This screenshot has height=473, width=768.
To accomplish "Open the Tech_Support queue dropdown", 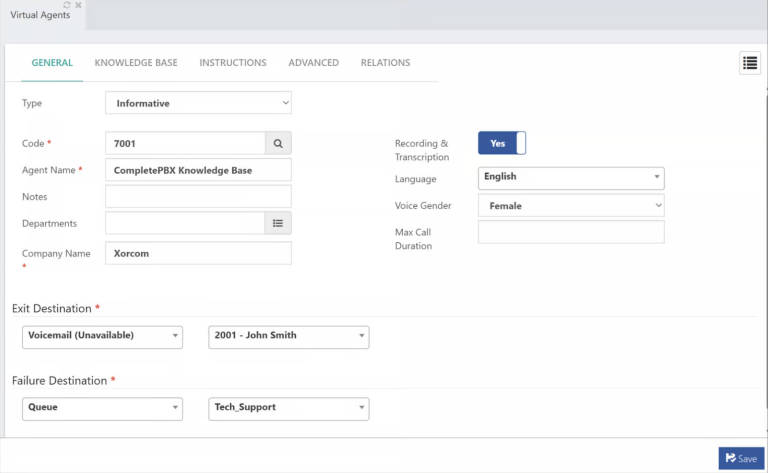I will click(x=288, y=408).
